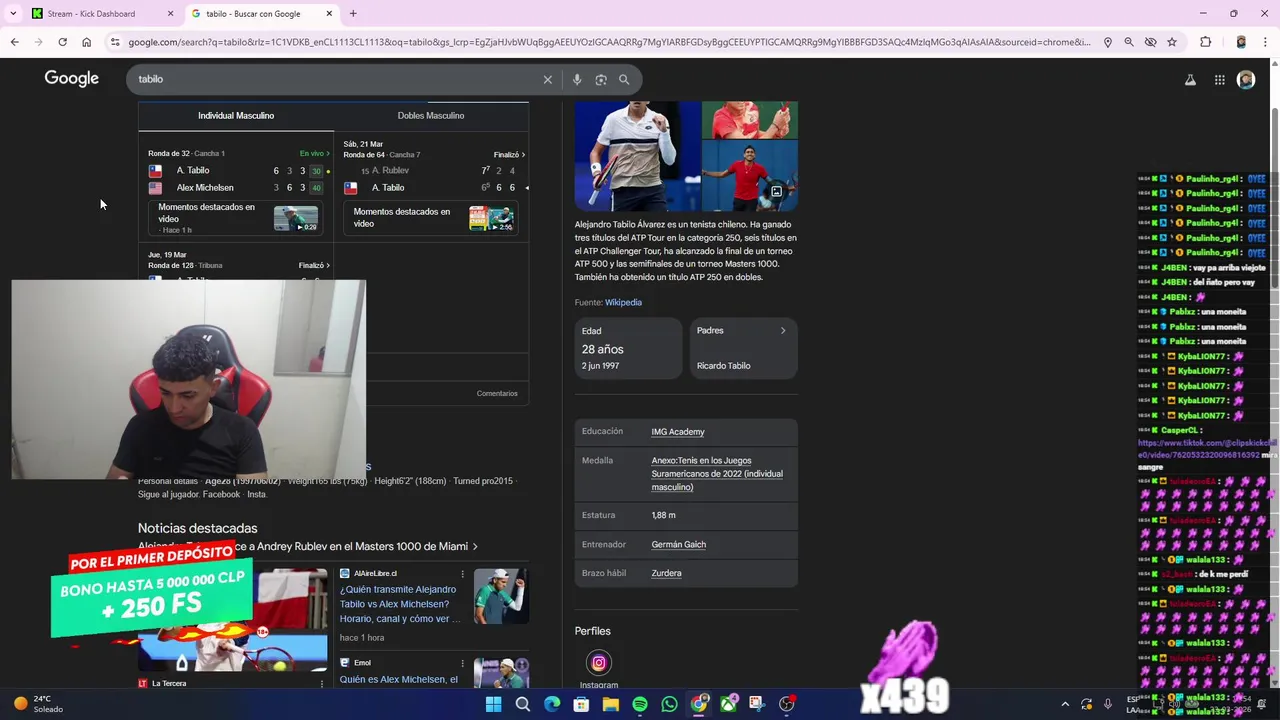1280x720 pixels.
Task: Click the location pin in address bar
Action: 1108,42
